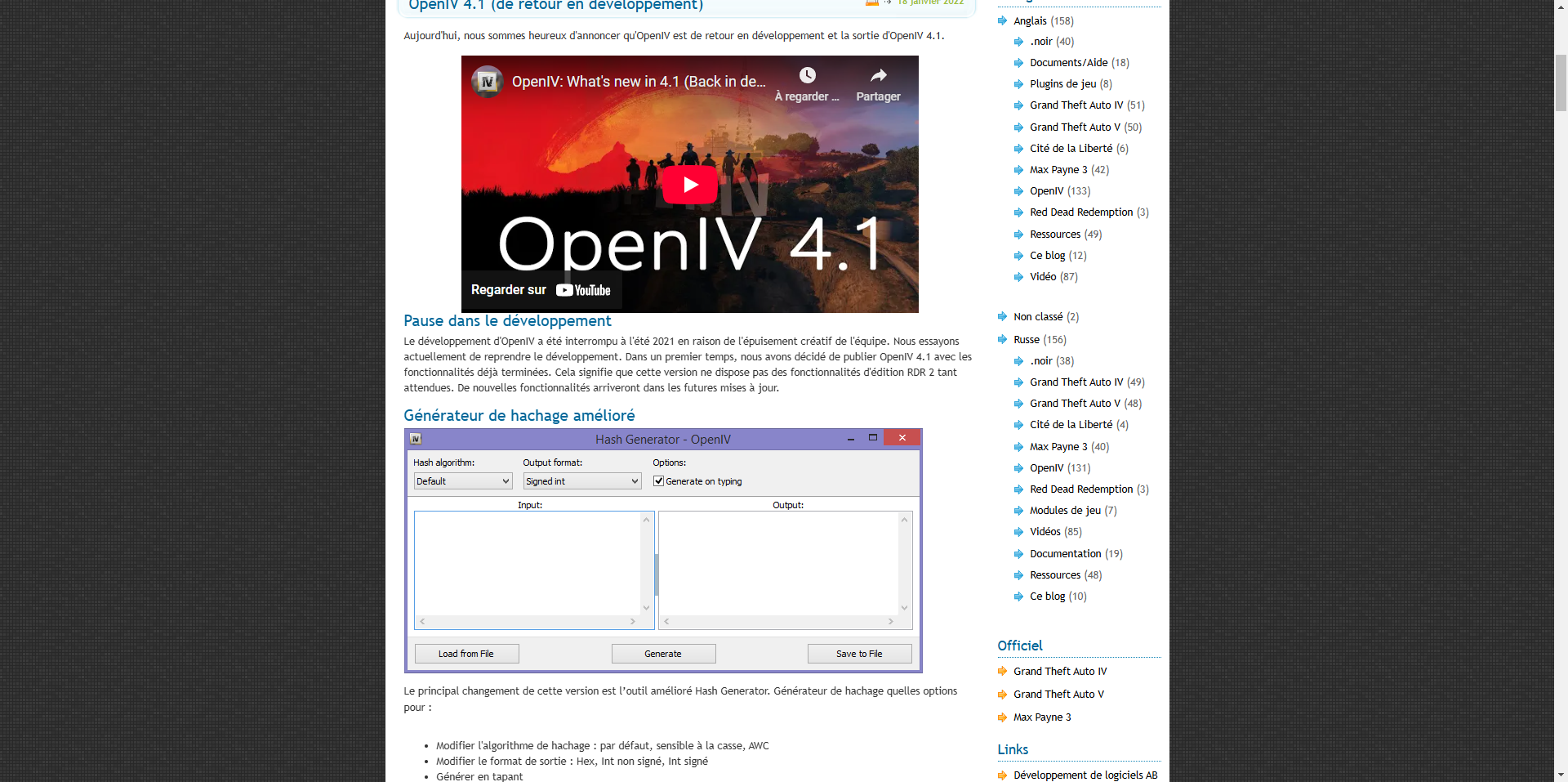
Task: Click the arrow icon beside Russe category
Action: (1002, 339)
